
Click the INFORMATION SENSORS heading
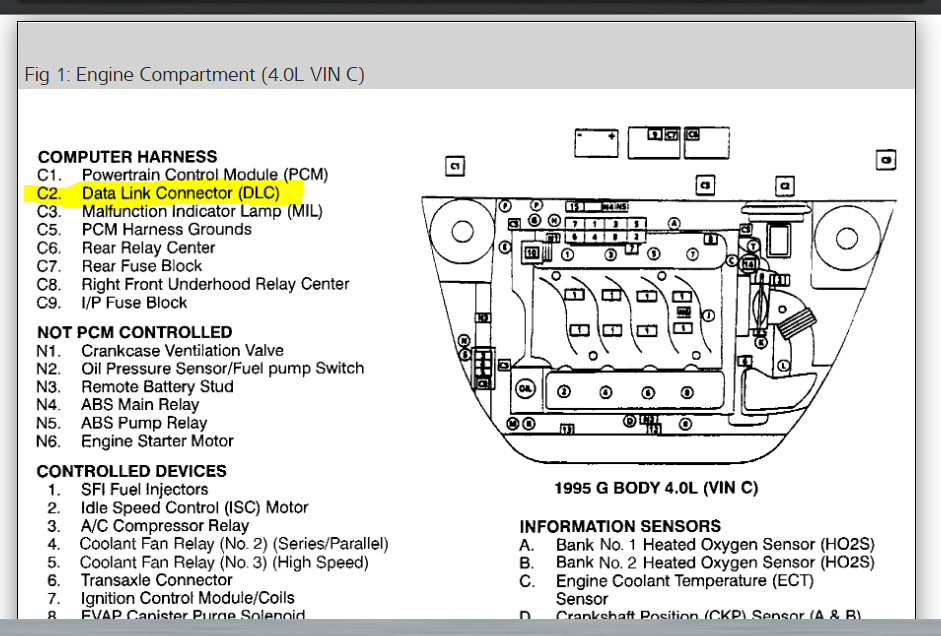620,526
